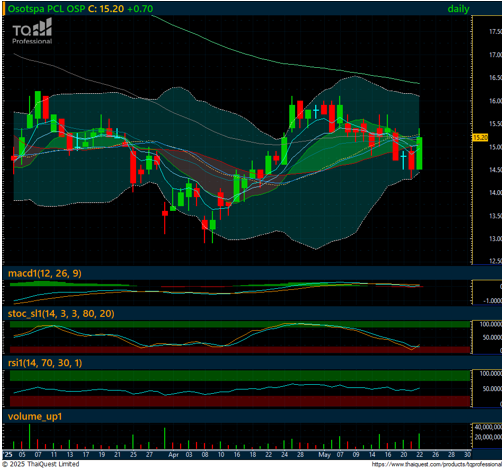
Task: Click the 20,000,000 volume axis label
Action: [488, 437]
